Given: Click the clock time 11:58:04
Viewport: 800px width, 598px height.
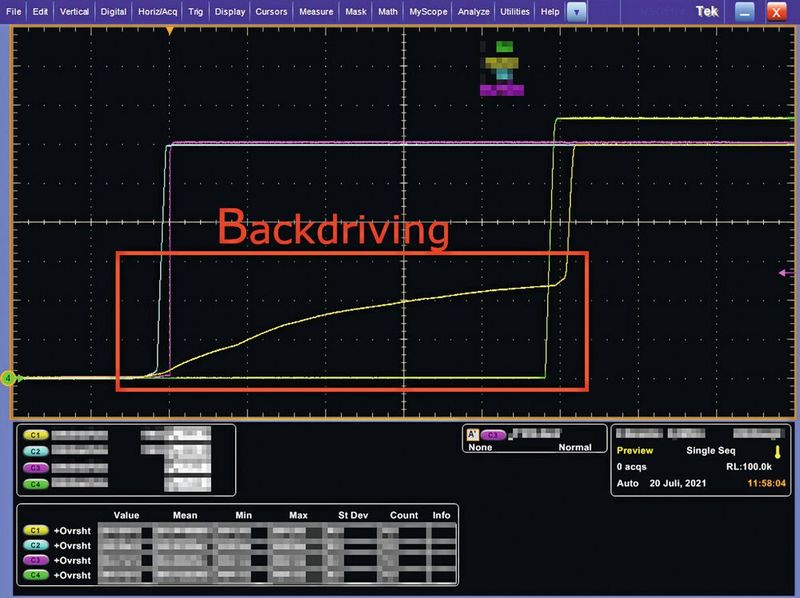Looking at the screenshot, I should [x=766, y=483].
